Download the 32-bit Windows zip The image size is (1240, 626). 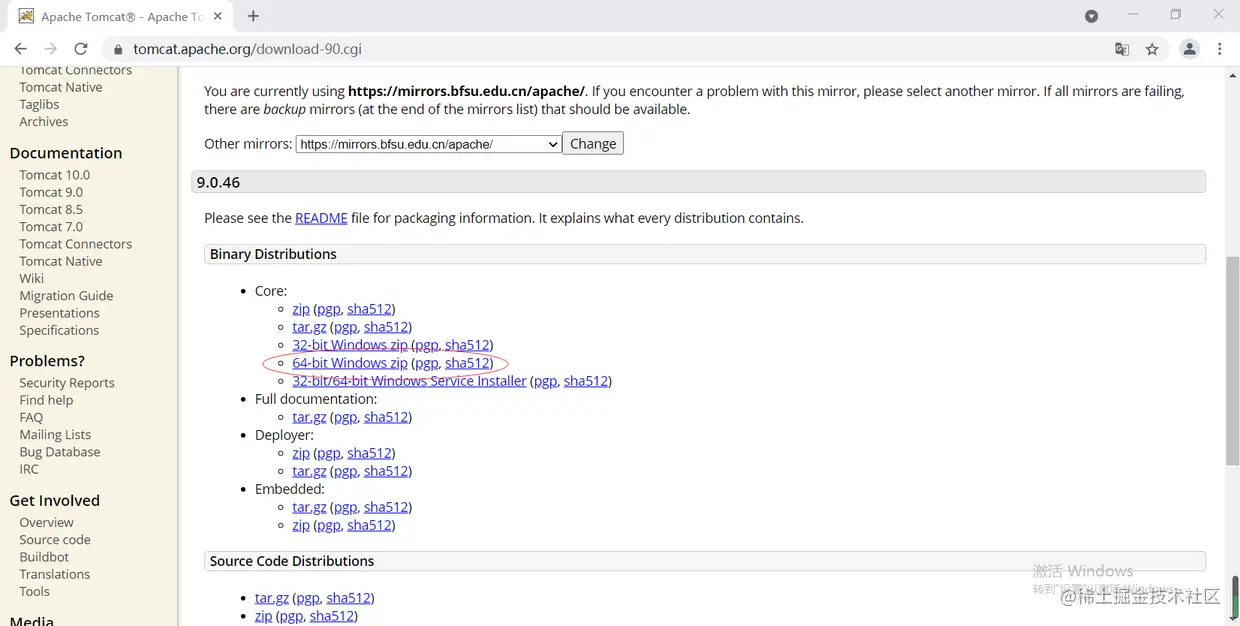click(x=350, y=345)
